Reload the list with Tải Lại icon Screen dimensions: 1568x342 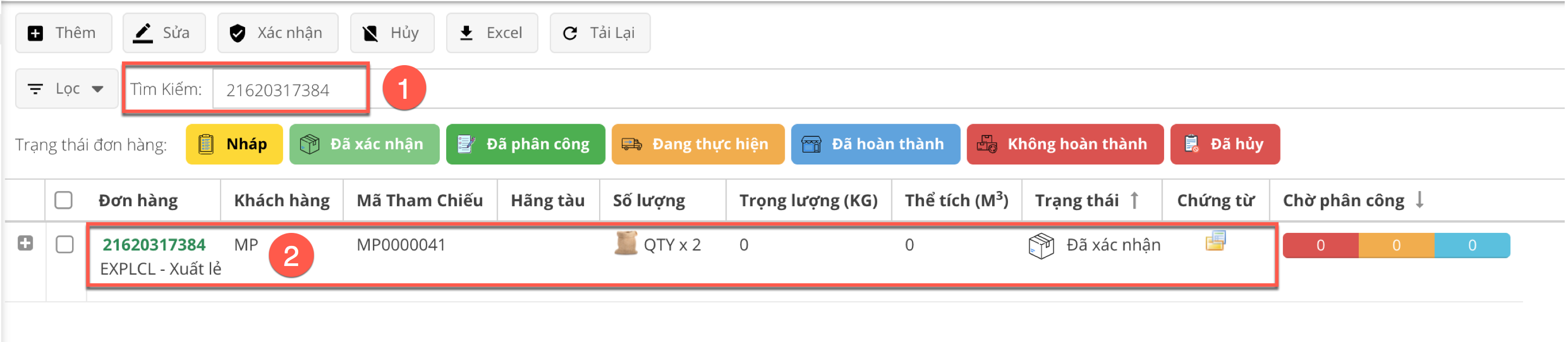[570, 34]
